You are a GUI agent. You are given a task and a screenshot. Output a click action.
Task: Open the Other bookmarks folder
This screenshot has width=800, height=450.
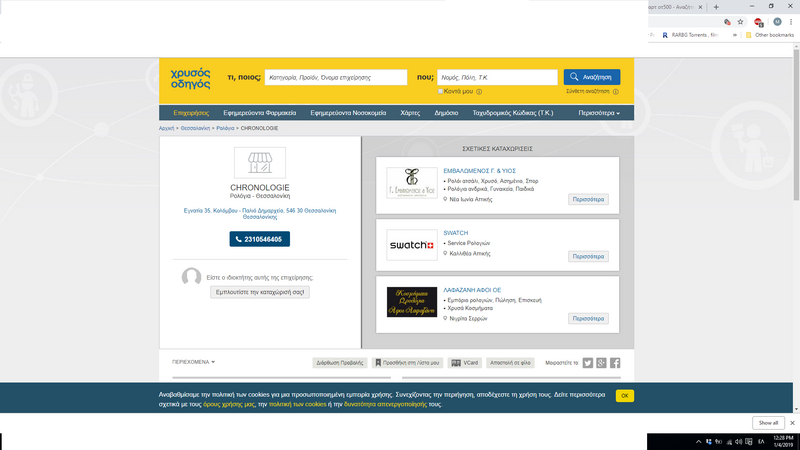pyautogui.click(x=770, y=35)
